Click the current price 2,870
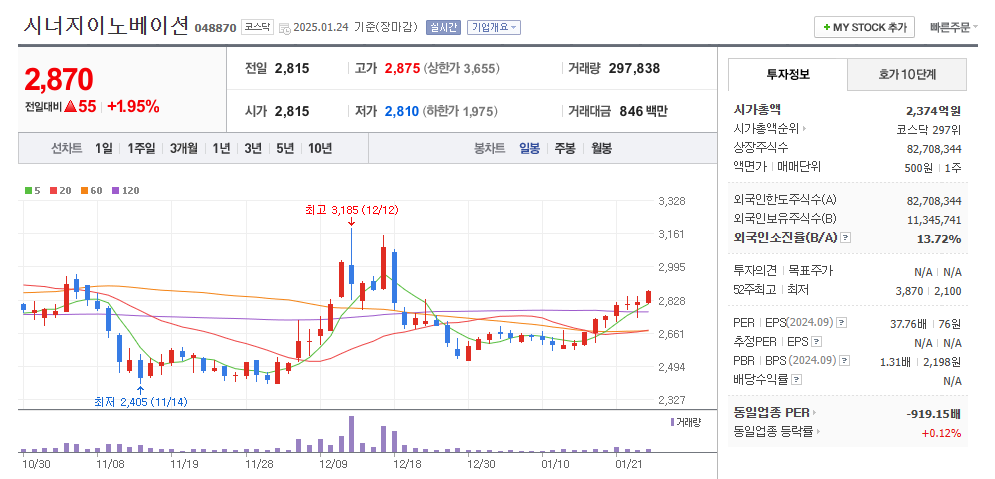 (x=59, y=79)
